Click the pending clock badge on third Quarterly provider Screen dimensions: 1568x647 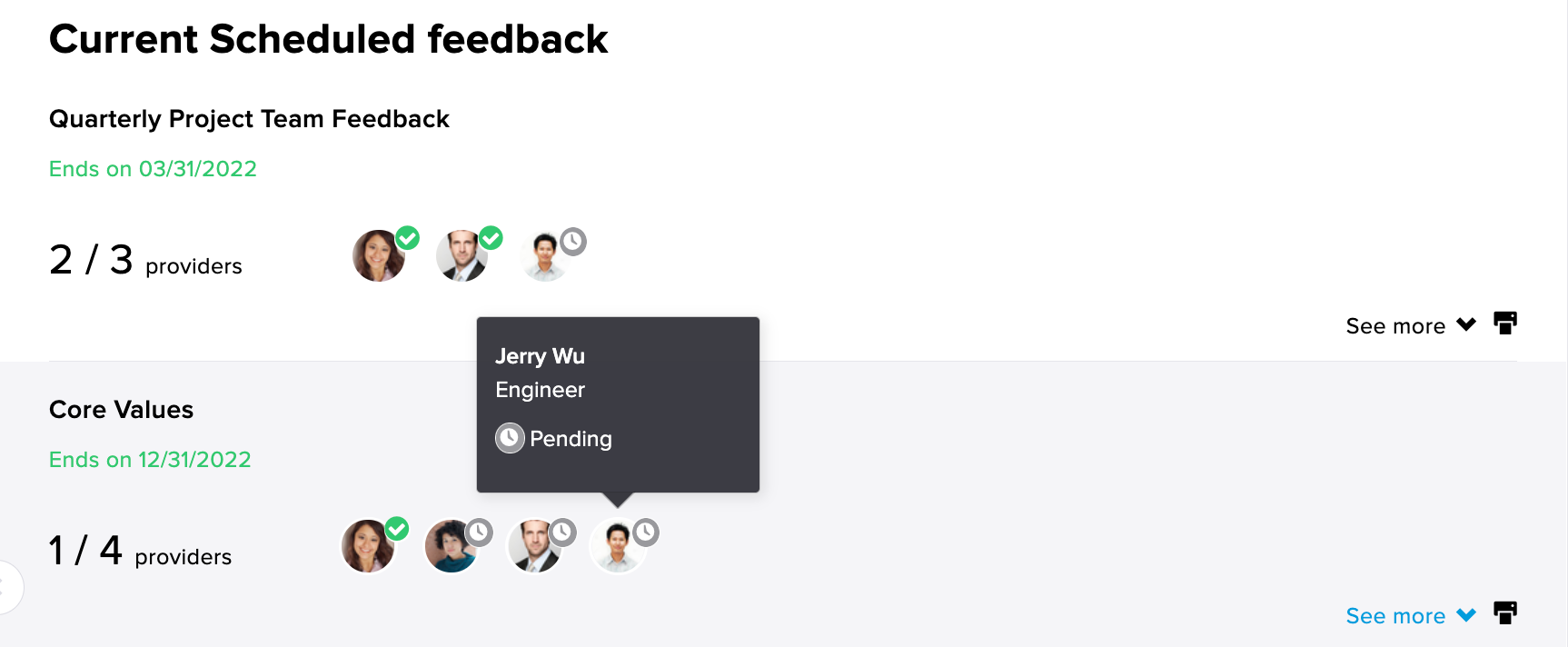click(x=573, y=242)
